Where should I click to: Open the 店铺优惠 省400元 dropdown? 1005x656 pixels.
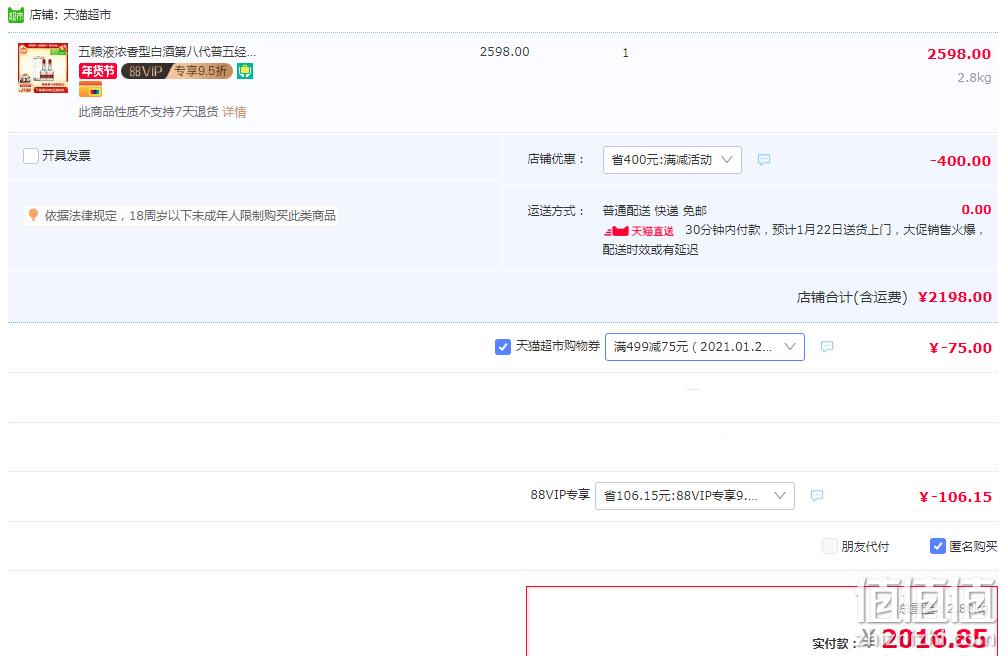(672, 160)
